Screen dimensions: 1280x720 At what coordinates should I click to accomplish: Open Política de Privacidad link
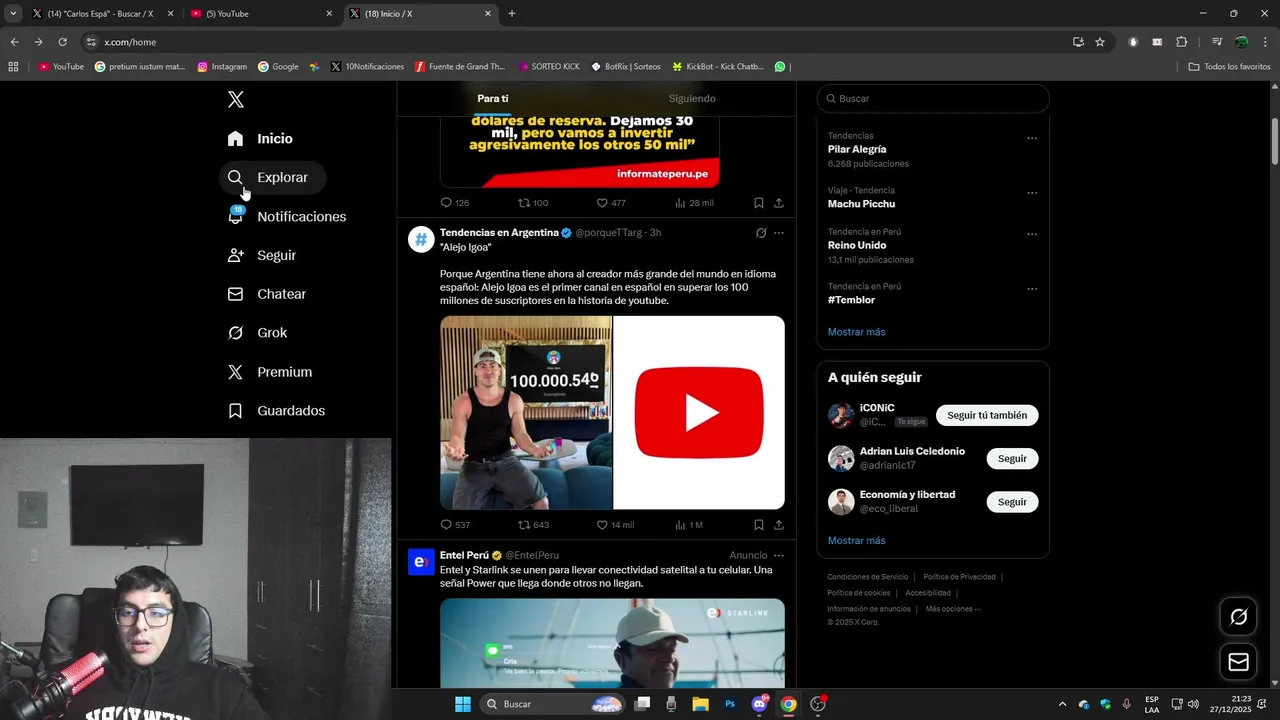tap(959, 577)
